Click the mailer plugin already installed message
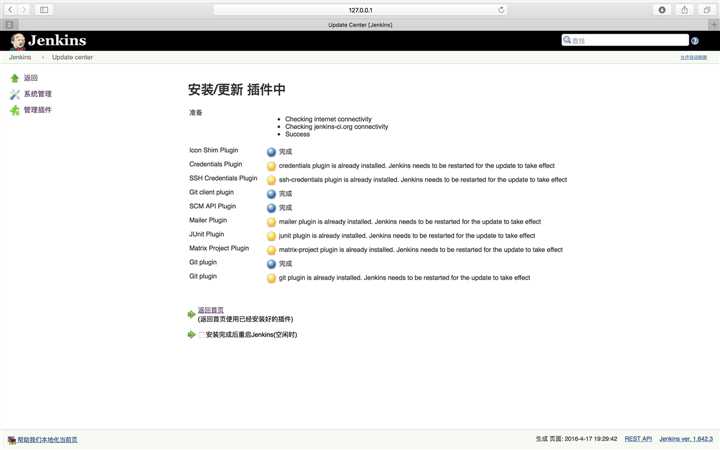The width and height of the screenshot is (720, 450). click(410, 222)
